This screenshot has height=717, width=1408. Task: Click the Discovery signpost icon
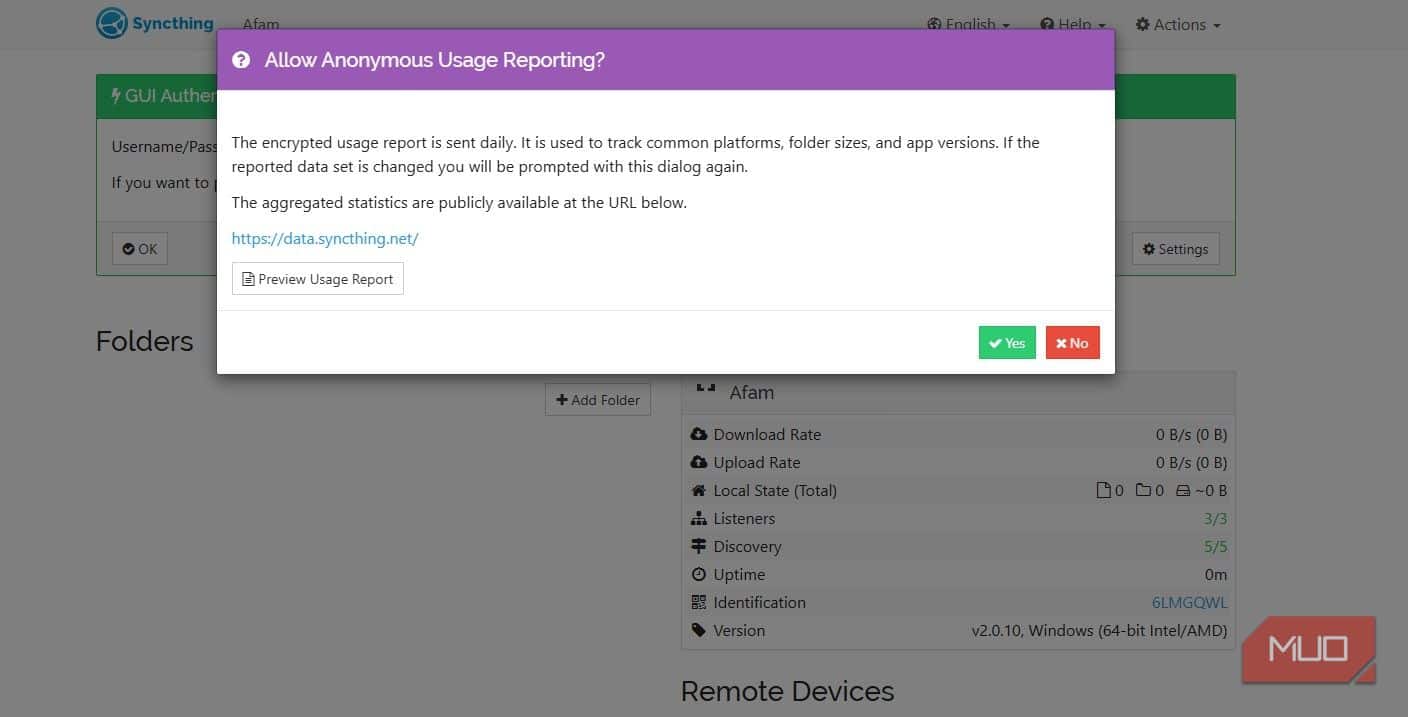point(699,546)
